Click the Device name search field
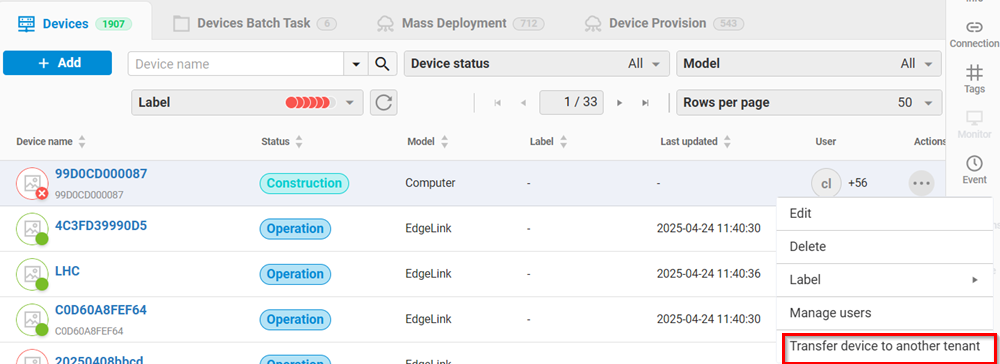Screen dimensions: 1000x364 click(x=236, y=64)
